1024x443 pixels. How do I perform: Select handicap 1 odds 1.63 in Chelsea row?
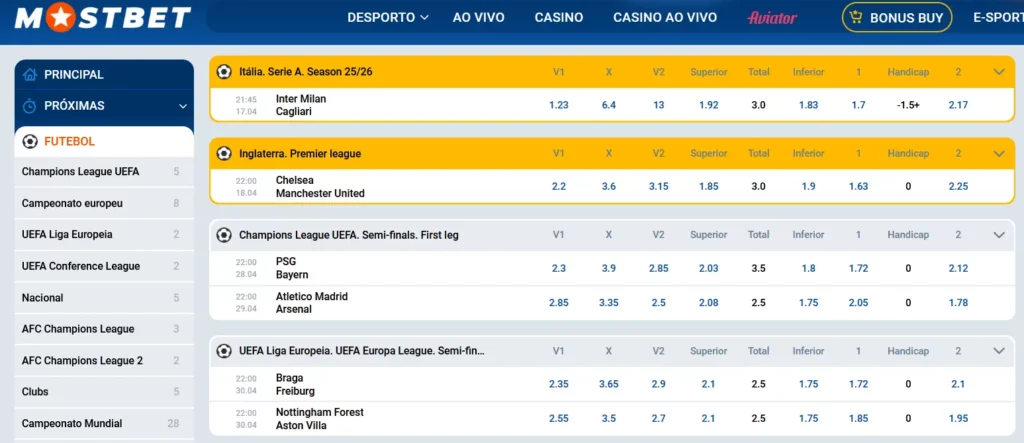pyautogui.click(x=858, y=187)
